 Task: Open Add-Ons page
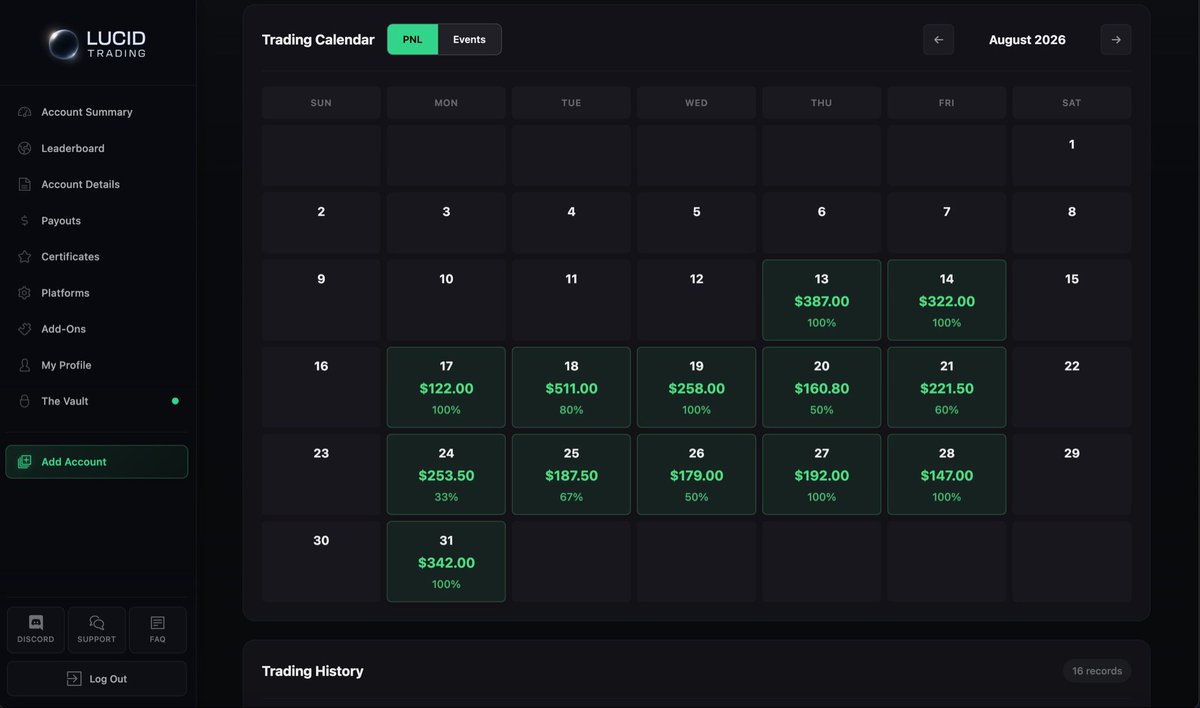click(97, 329)
